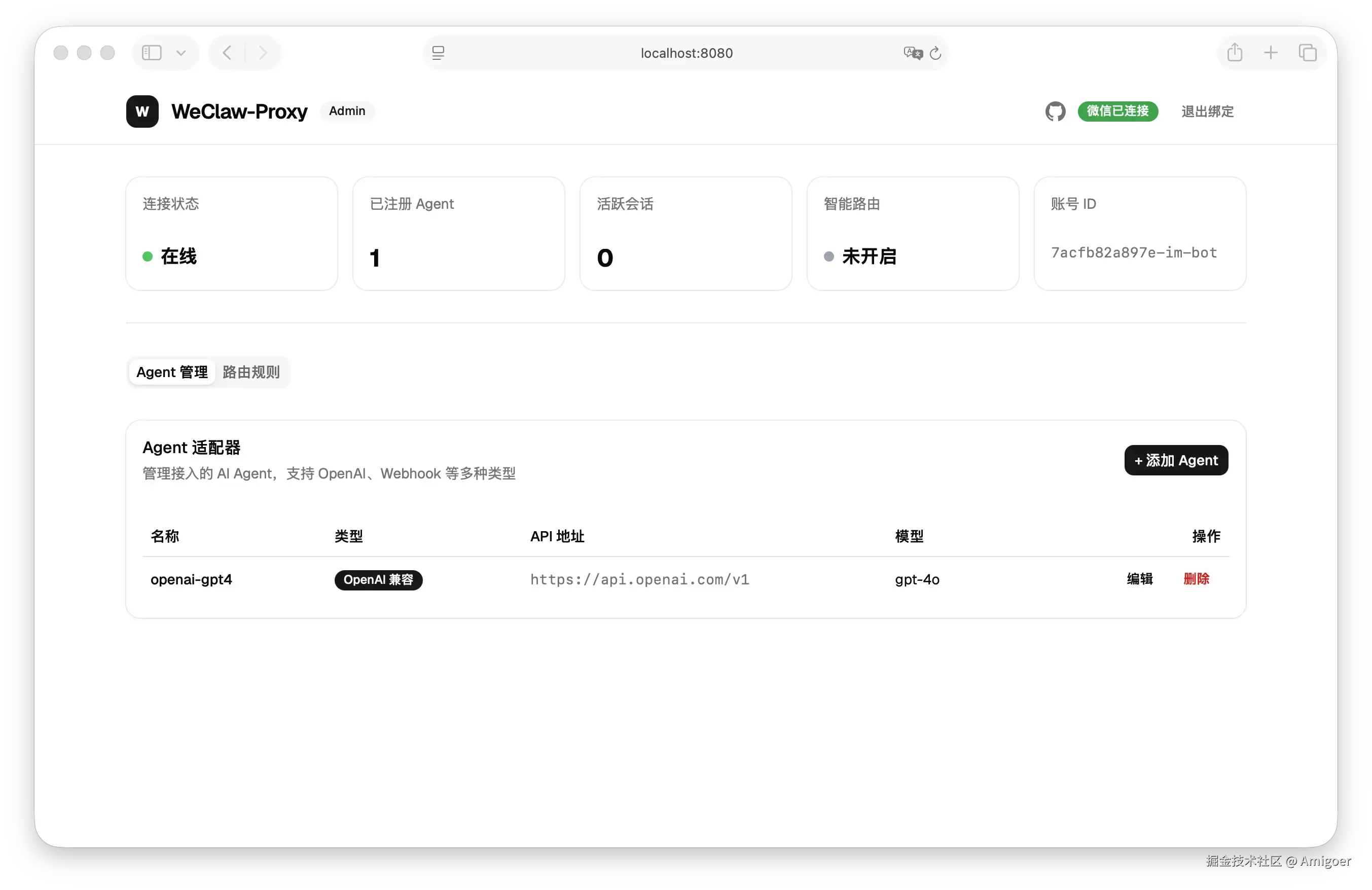Delete the openai-gpt4 agent
Viewport: 1372px width, 890px height.
[x=1197, y=579]
